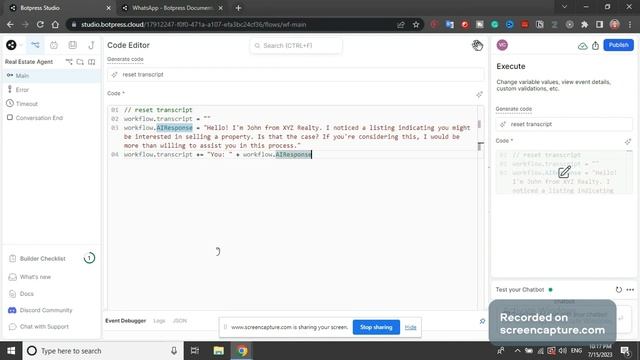Click the browser reload button
This screenshot has height=360, width=640.
click(x=40, y=24)
